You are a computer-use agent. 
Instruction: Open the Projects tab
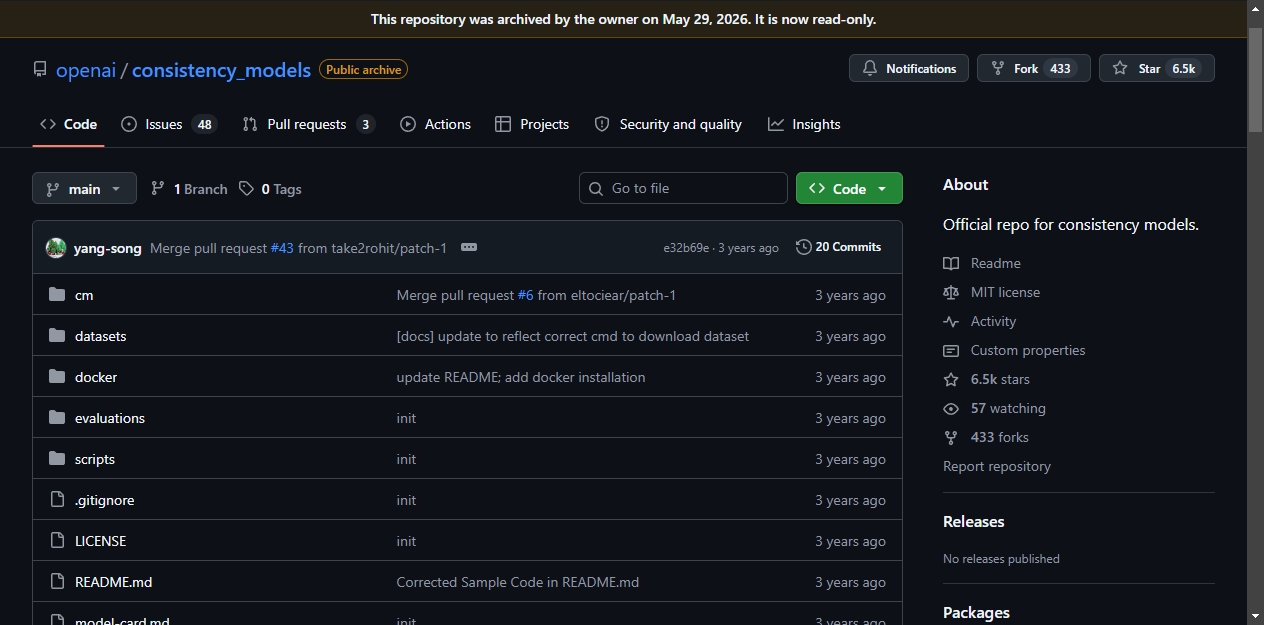[x=532, y=124]
